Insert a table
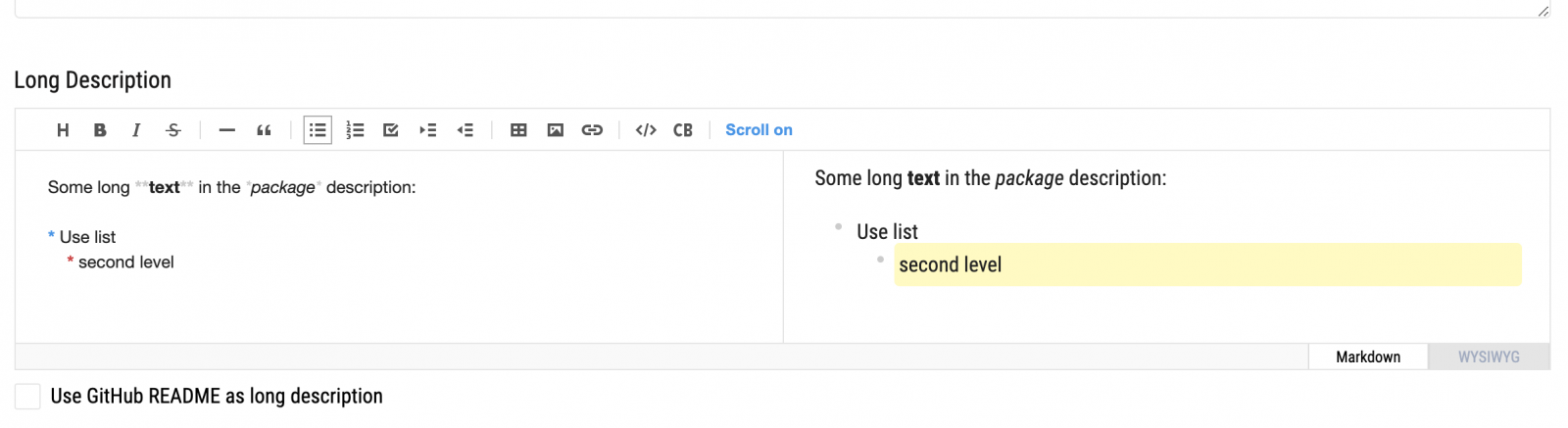 coord(518,130)
